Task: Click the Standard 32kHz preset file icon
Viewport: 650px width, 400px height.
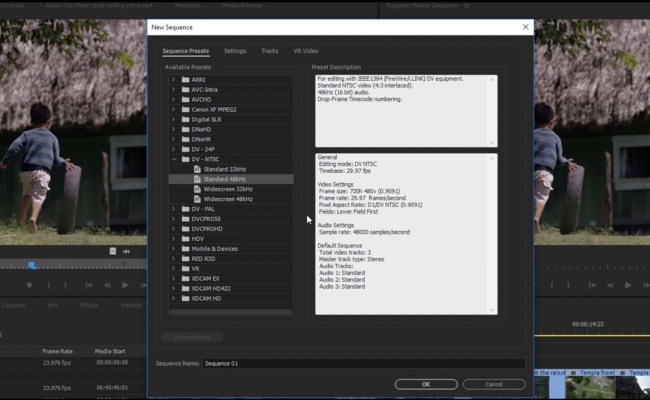Action: coord(197,169)
